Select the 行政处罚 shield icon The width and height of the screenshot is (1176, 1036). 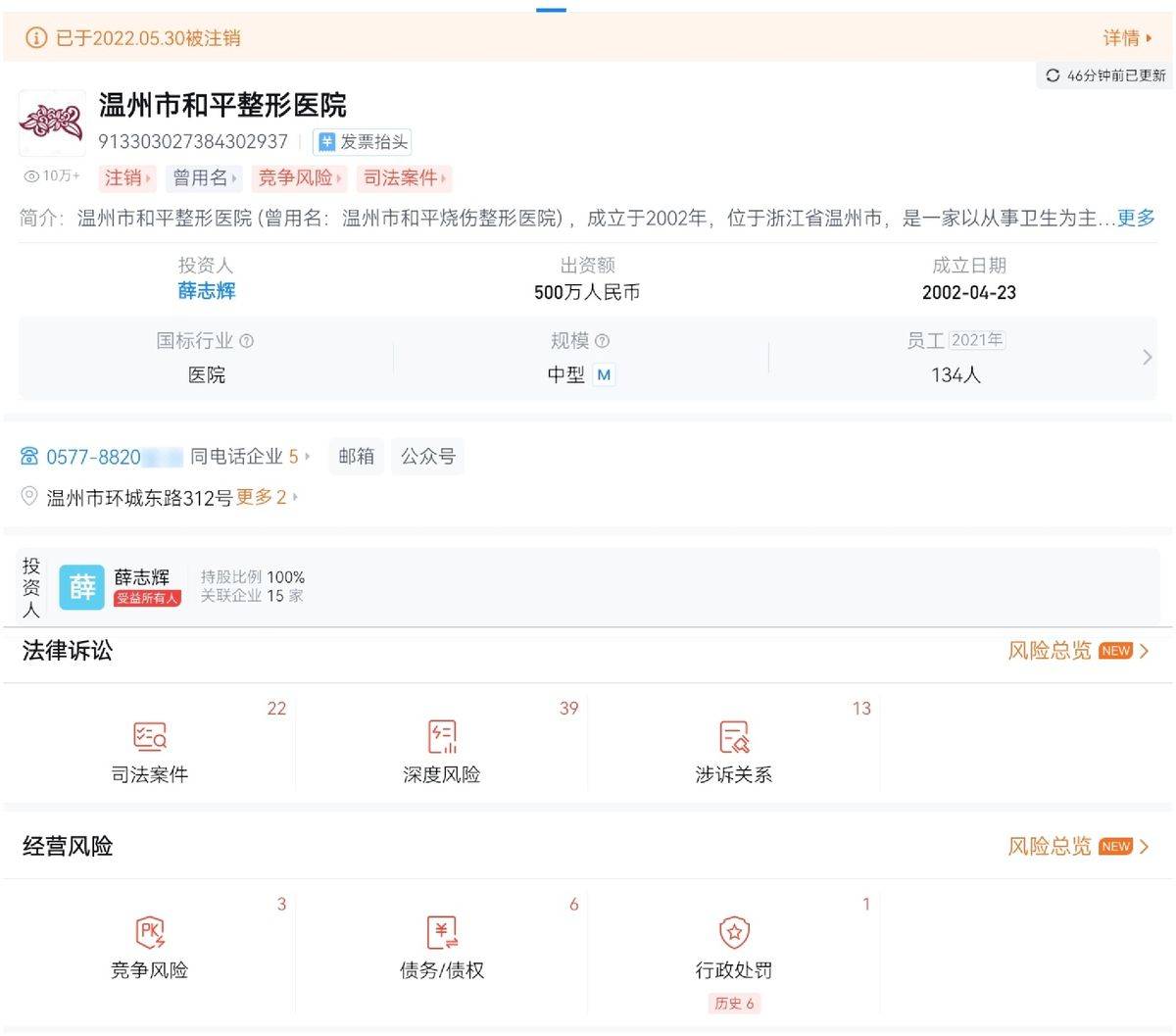click(x=733, y=932)
